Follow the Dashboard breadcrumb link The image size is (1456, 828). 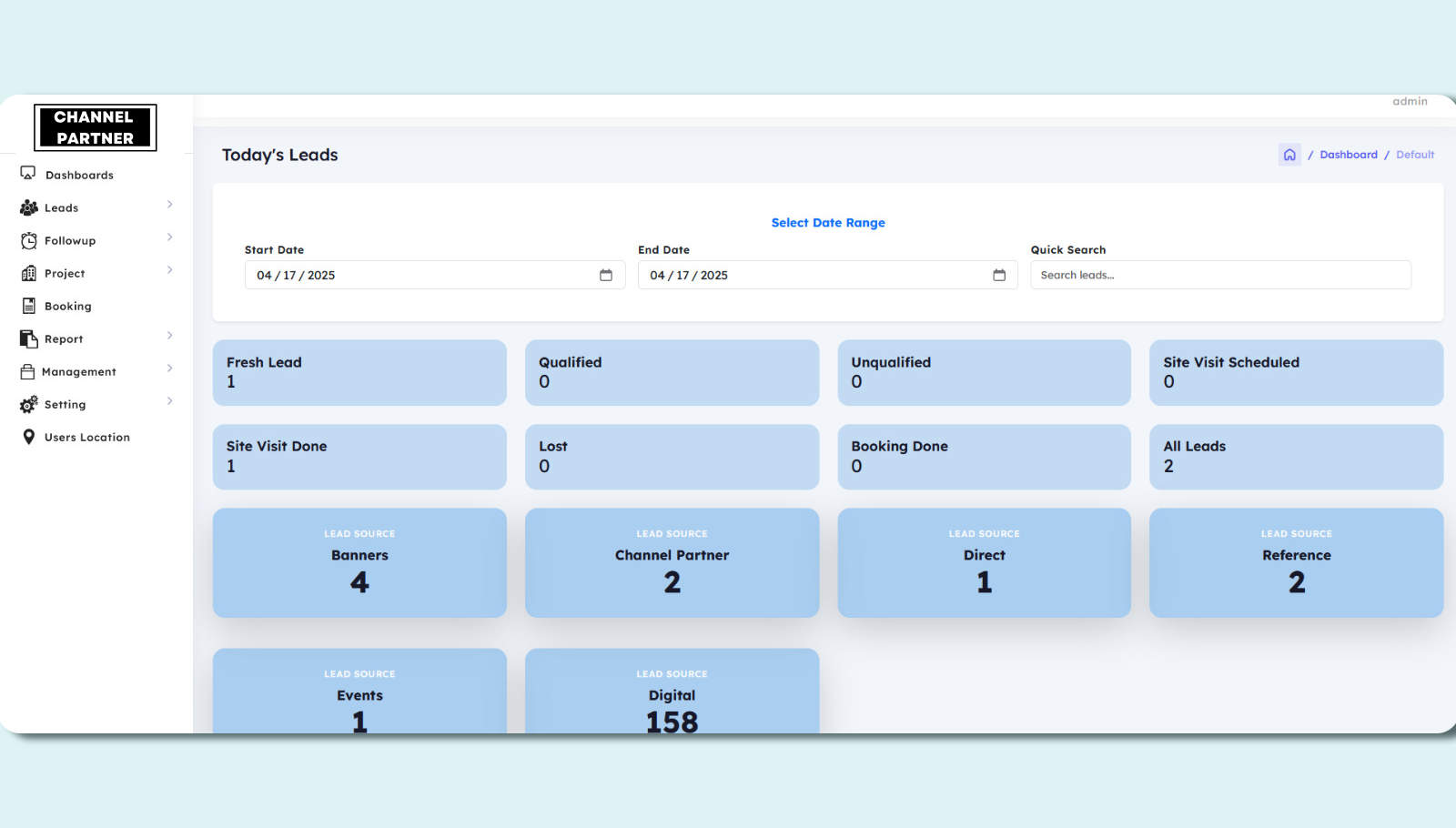pos(1348,155)
